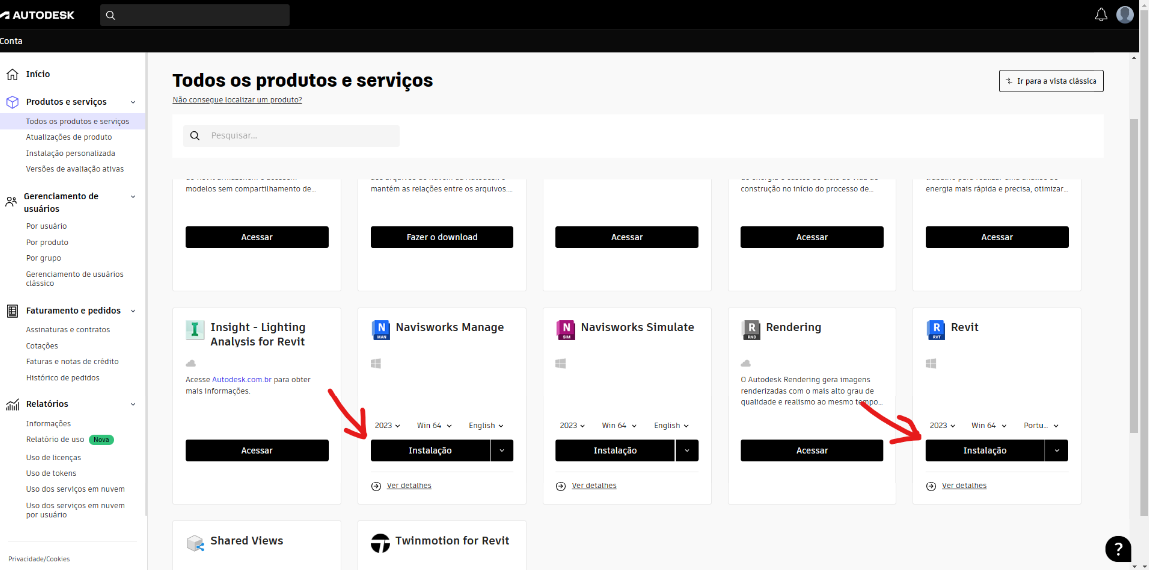The image size is (1149, 570).
Task: Select Atualizações de produto in sidebar
Action: (69, 137)
